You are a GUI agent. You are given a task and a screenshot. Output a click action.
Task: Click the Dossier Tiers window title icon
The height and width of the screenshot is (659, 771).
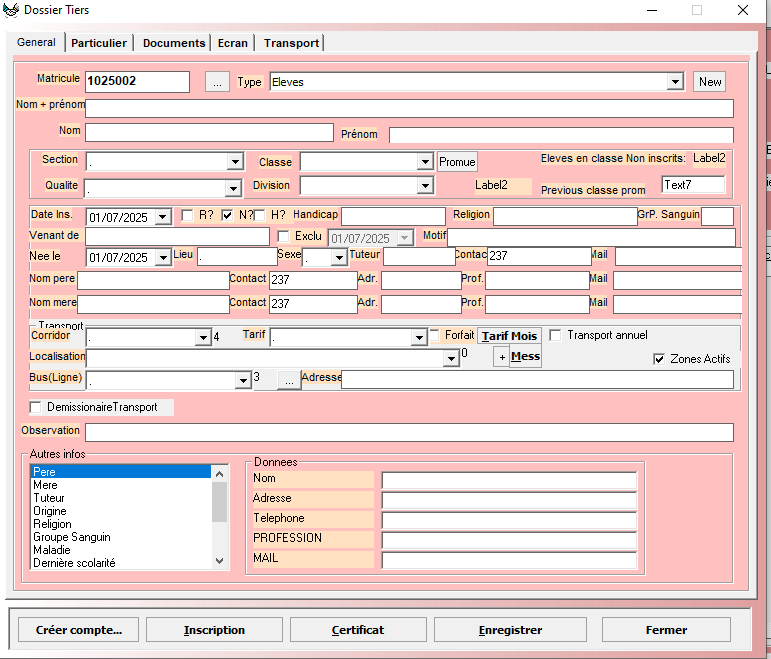tap(11, 10)
